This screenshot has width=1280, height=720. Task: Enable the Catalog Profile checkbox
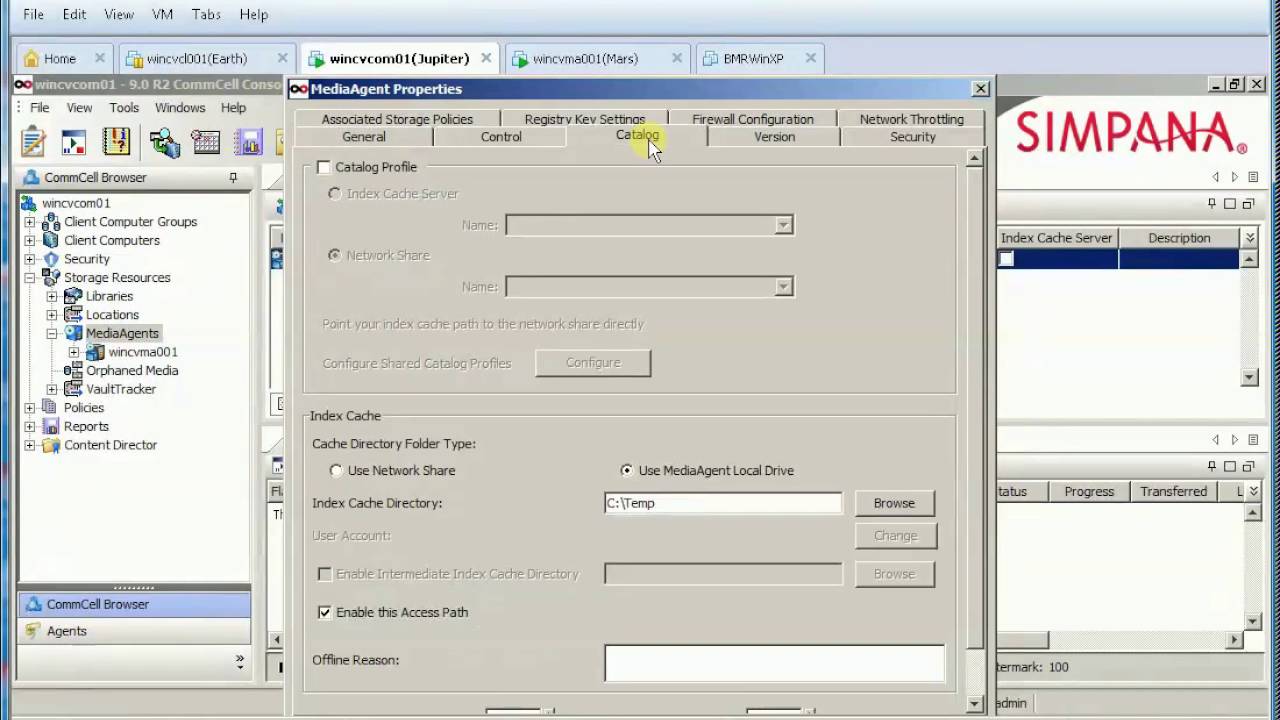(323, 167)
